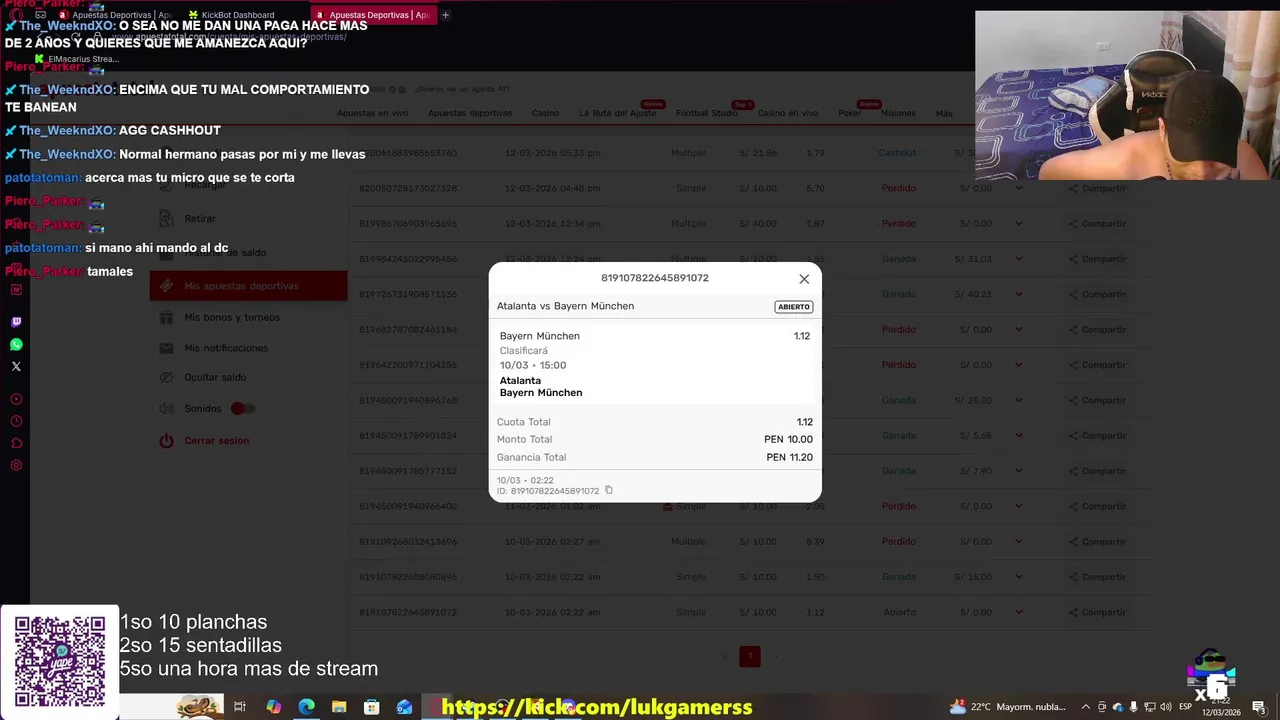Open Microsoft Store from taskbar
Screen dimensions: 1280x720
pos(372,707)
